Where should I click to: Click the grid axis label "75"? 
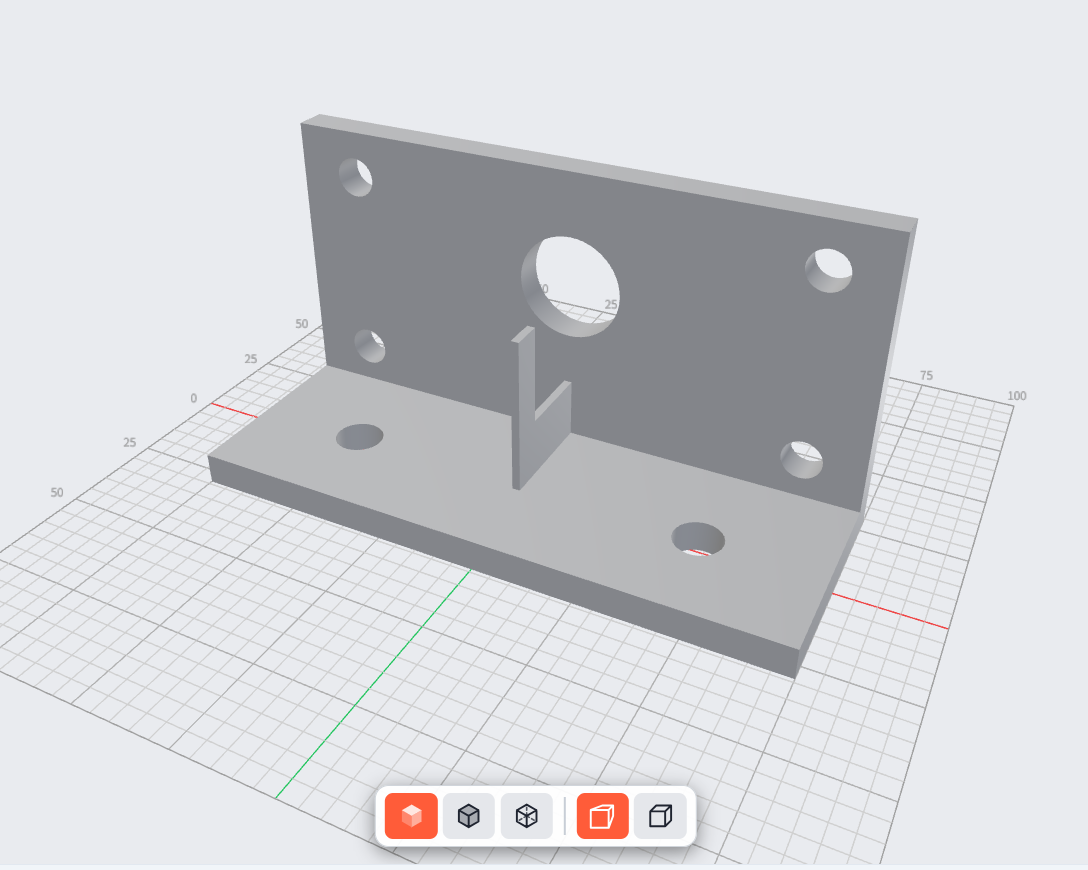pyautogui.click(x=926, y=375)
